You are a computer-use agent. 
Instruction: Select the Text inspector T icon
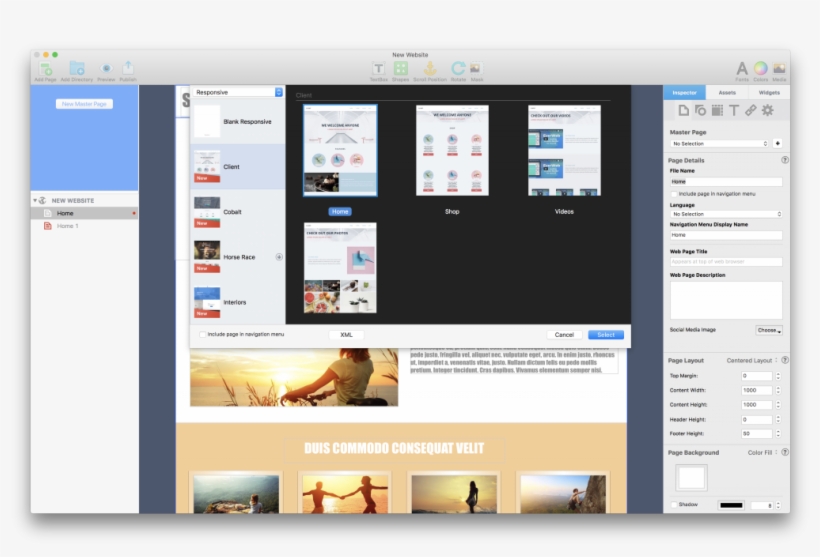click(x=734, y=110)
